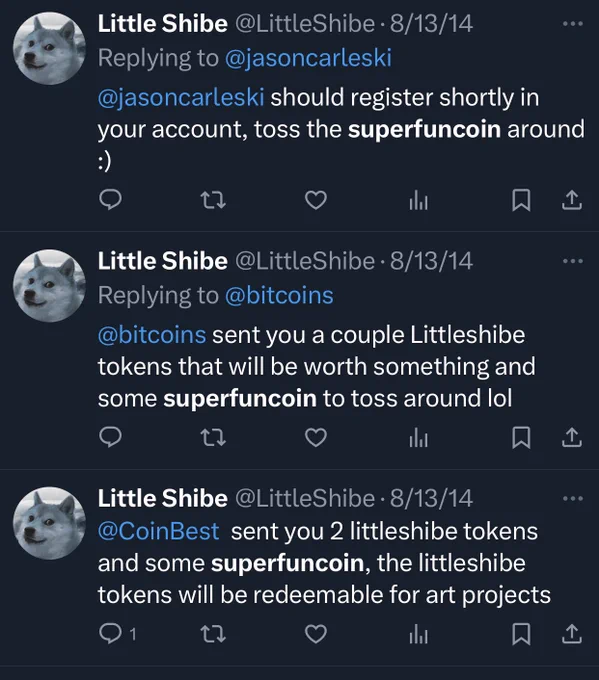Like the tweet replying to @bitcoins
The height and width of the screenshot is (680, 599).
[x=316, y=437]
